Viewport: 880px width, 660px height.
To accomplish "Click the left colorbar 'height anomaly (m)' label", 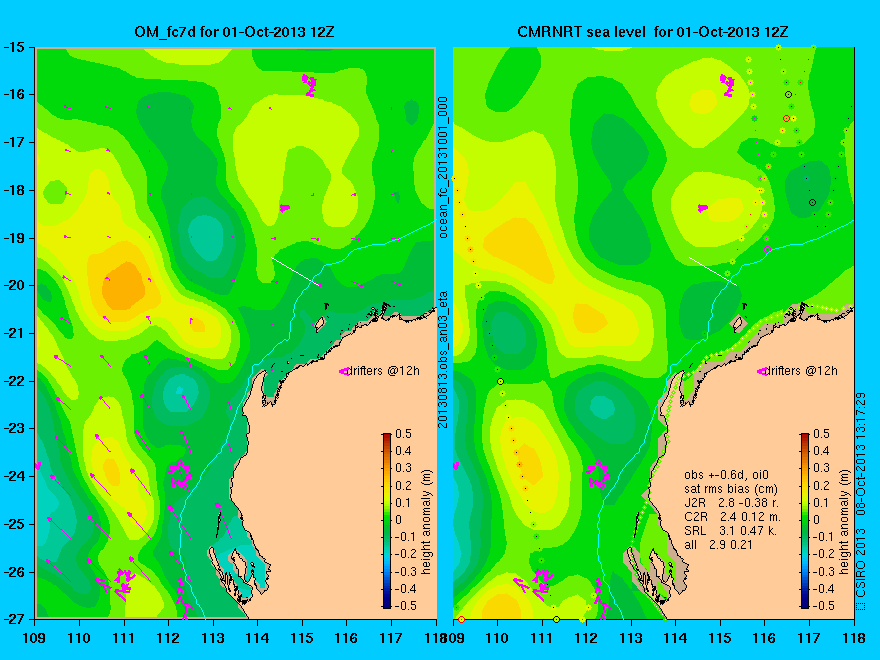I will tap(427, 522).
